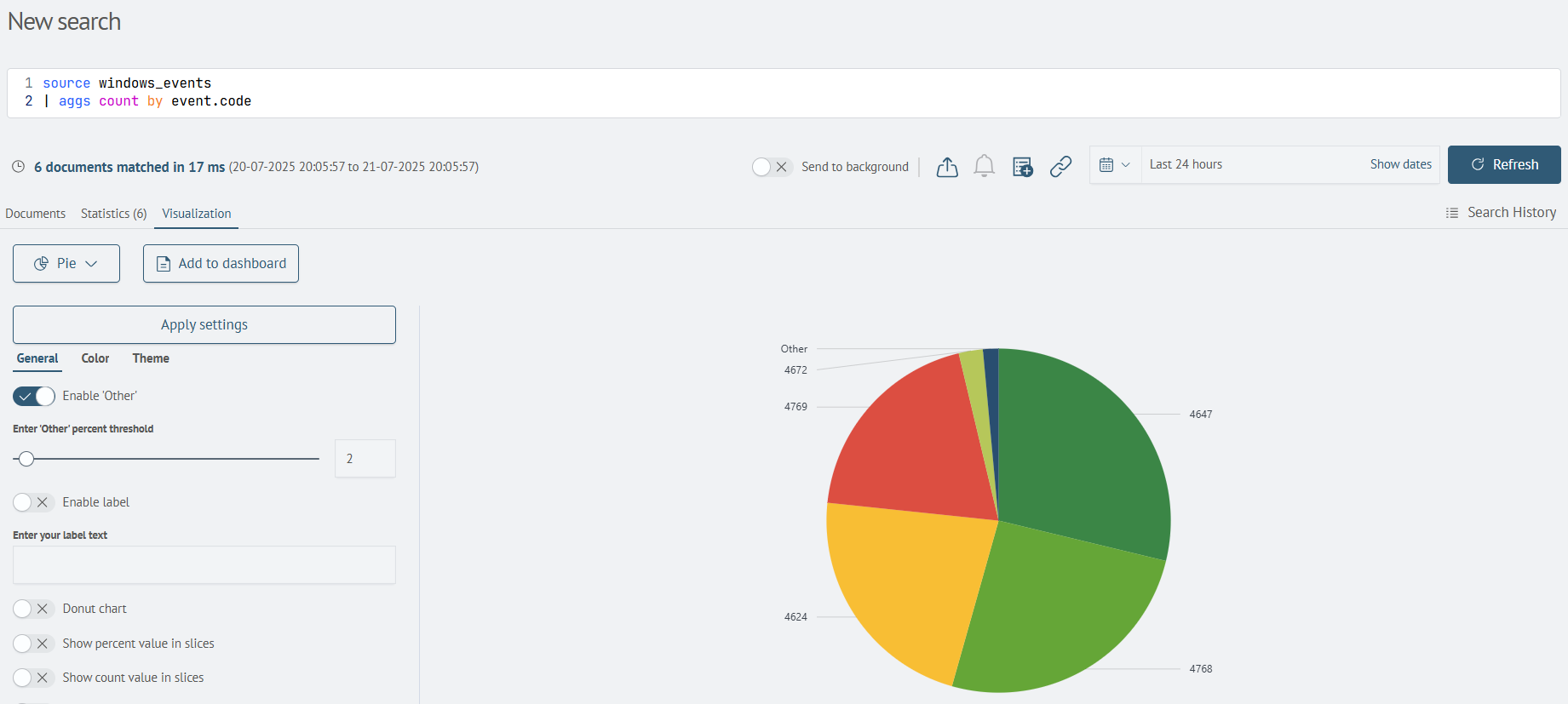Screen dimensions: 1568x704
Task: Toggle Send to background switch
Action: point(772,167)
